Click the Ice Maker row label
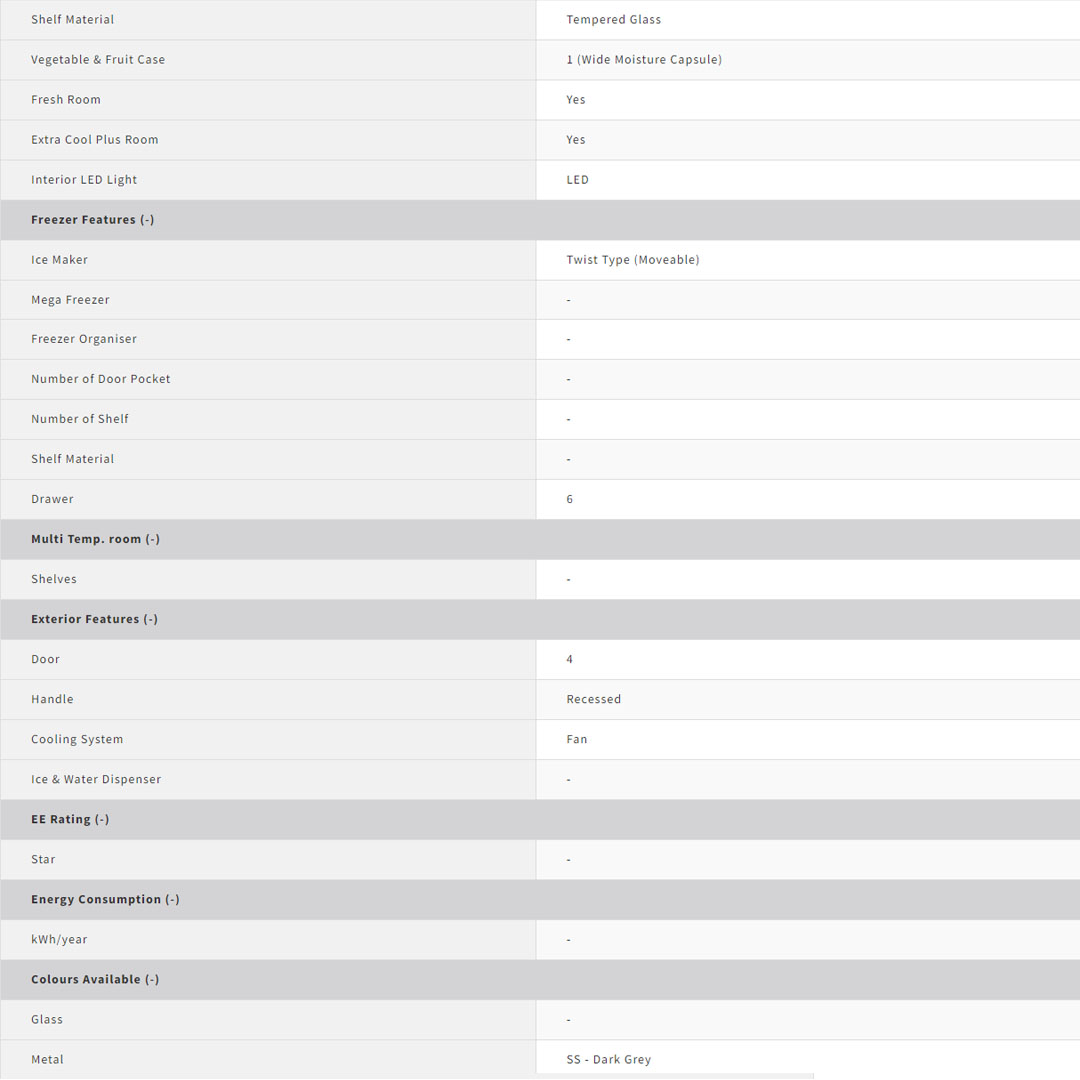Screen dimensions: 1080x1080 coord(59,260)
